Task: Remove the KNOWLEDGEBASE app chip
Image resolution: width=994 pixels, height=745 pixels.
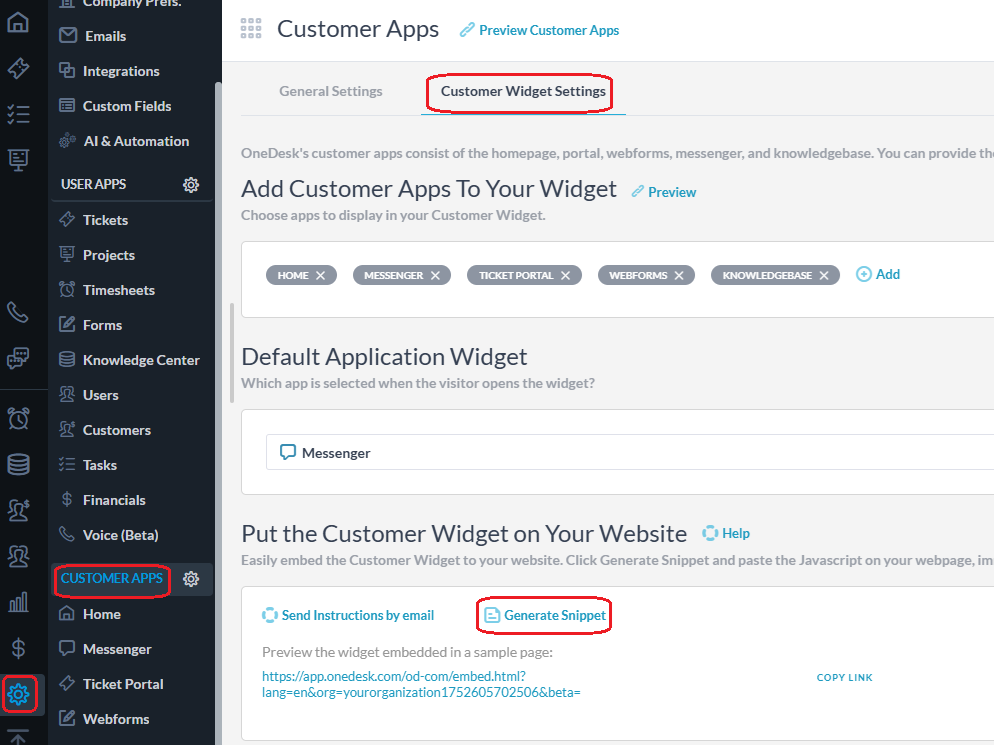Action: pyautogui.click(x=824, y=275)
